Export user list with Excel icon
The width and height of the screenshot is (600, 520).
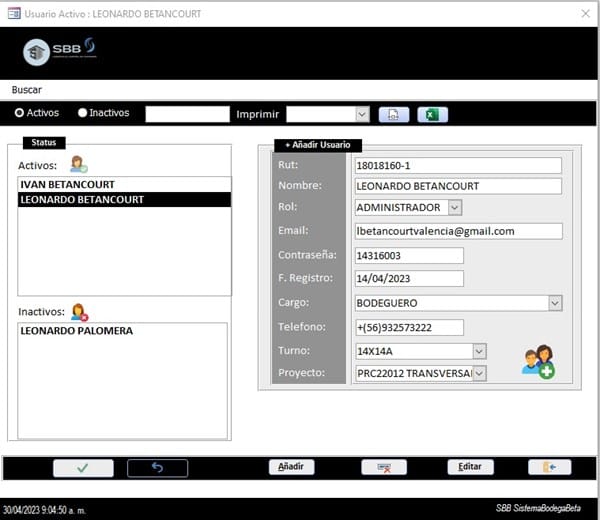pyautogui.click(x=432, y=114)
